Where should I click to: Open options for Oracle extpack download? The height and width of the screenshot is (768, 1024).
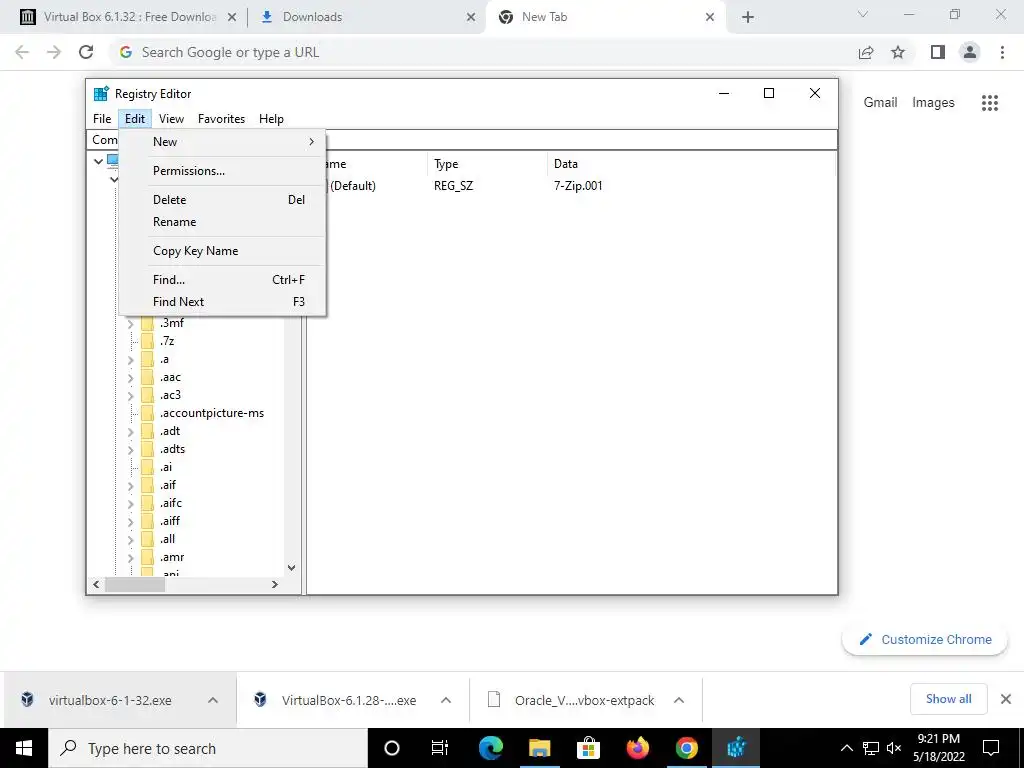pos(679,700)
